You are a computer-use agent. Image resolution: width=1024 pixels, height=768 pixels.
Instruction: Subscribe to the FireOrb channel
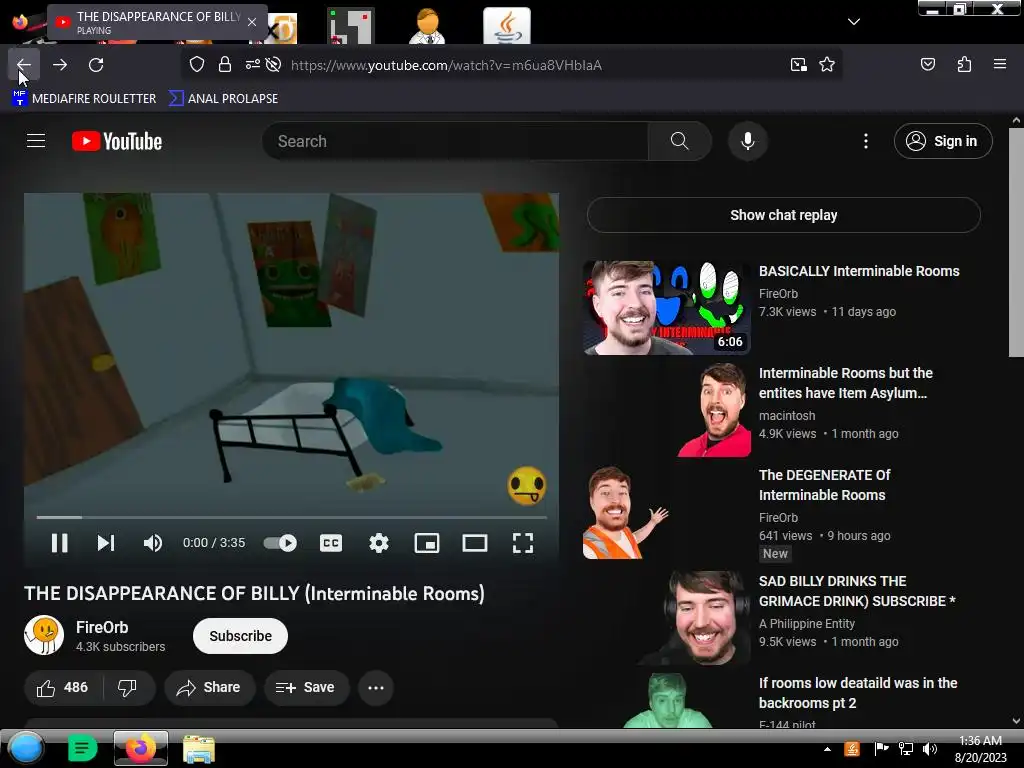click(240, 635)
